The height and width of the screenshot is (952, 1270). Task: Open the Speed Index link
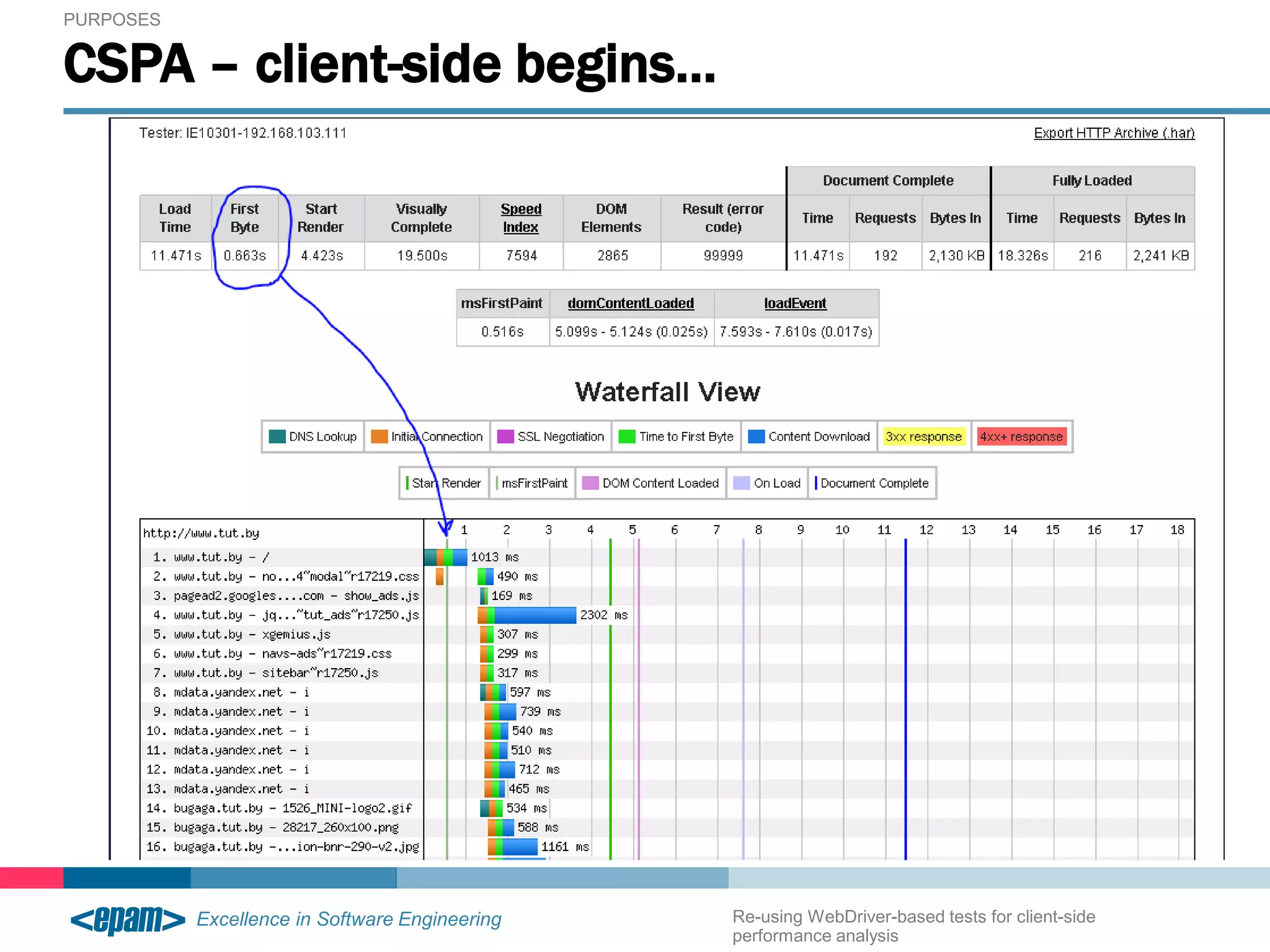pyautogui.click(x=521, y=218)
